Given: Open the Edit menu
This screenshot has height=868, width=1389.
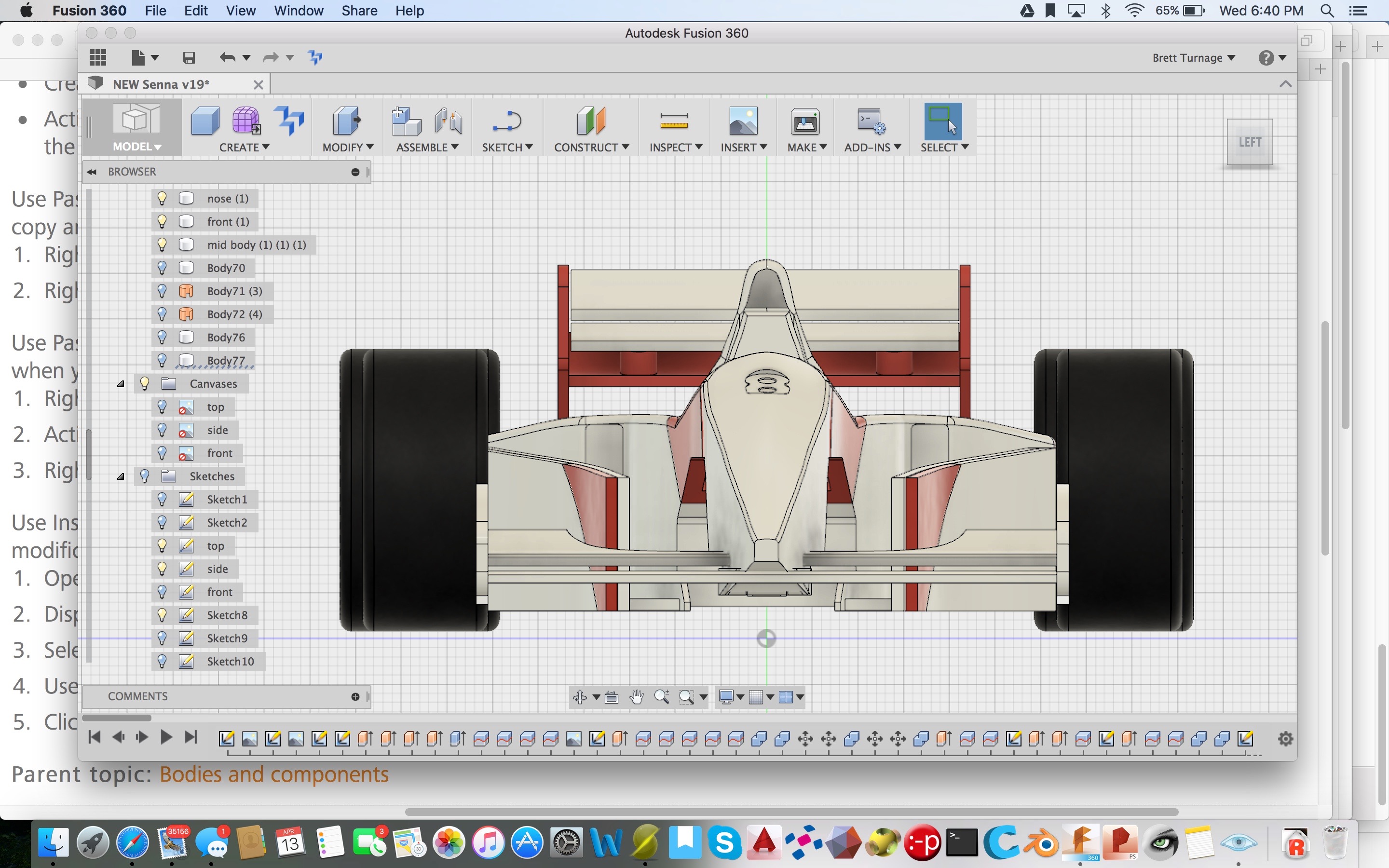Looking at the screenshot, I should tap(196, 10).
